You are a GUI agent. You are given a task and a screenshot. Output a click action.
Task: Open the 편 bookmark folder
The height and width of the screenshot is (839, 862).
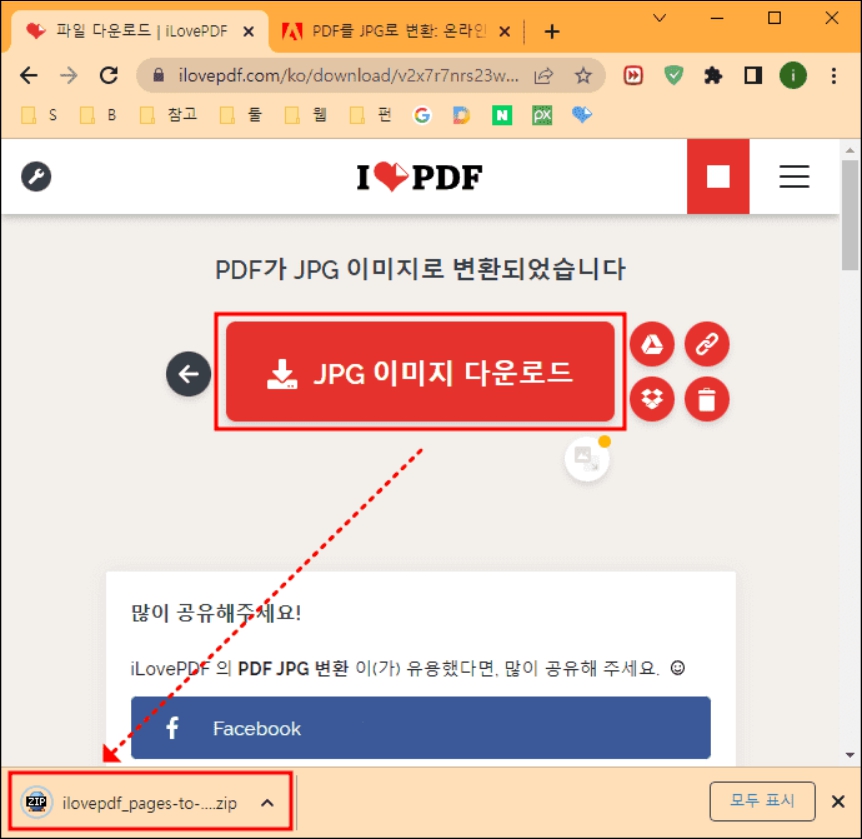[x=371, y=115]
